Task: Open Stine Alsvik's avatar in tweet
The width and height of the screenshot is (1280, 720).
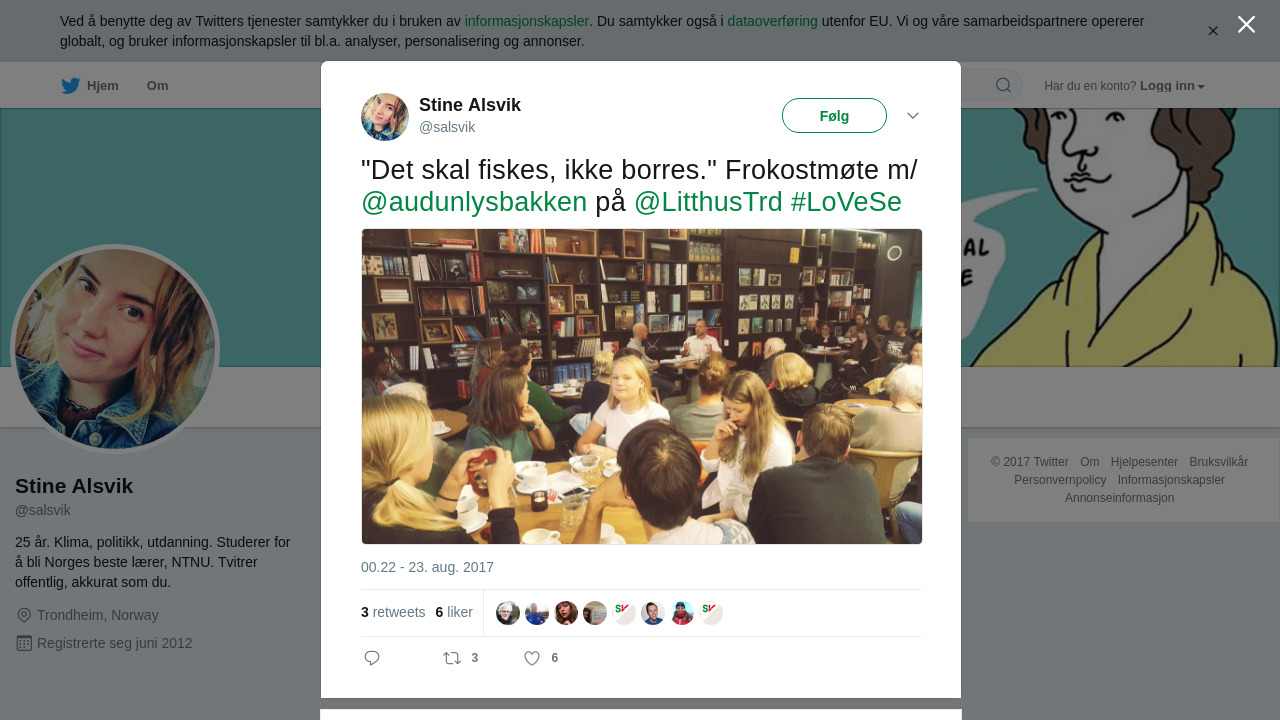Action: (x=385, y=117)
